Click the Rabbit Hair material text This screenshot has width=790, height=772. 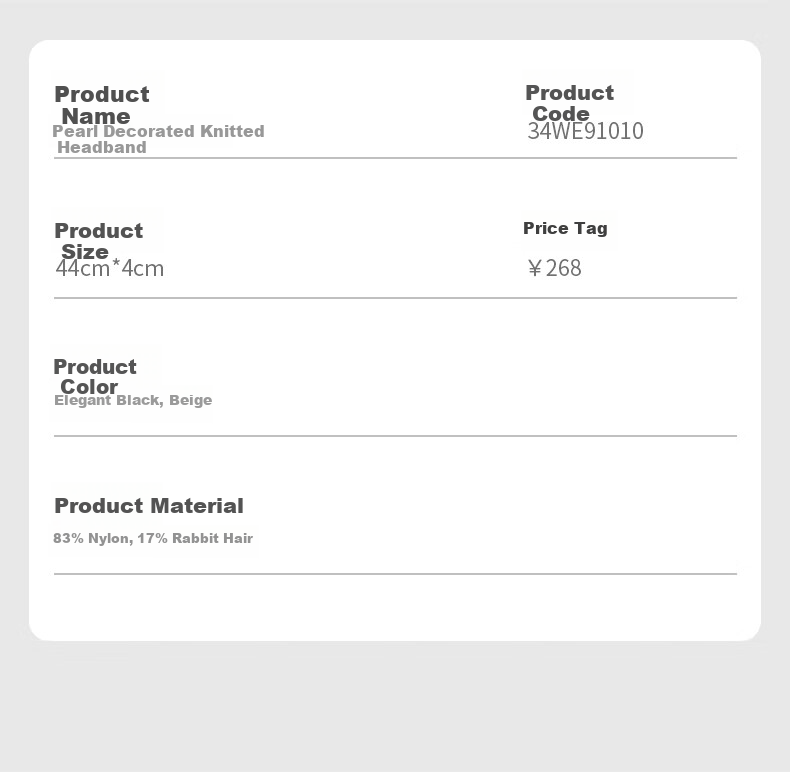(212, 538)
